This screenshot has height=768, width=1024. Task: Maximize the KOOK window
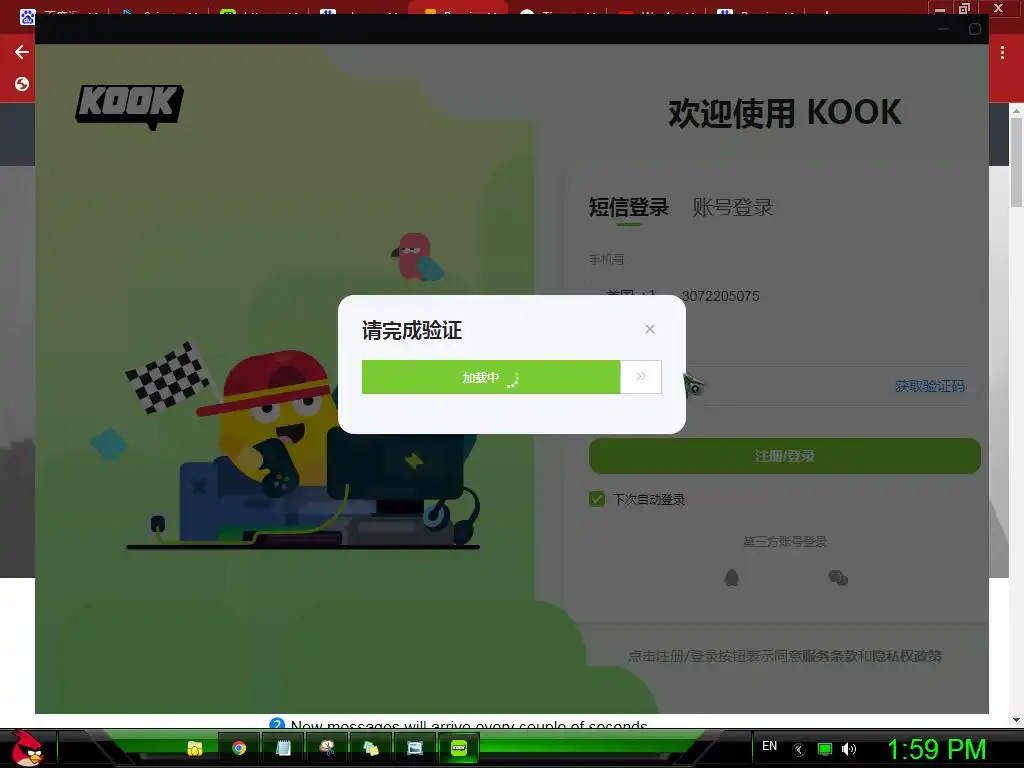[x=974, y=29]
